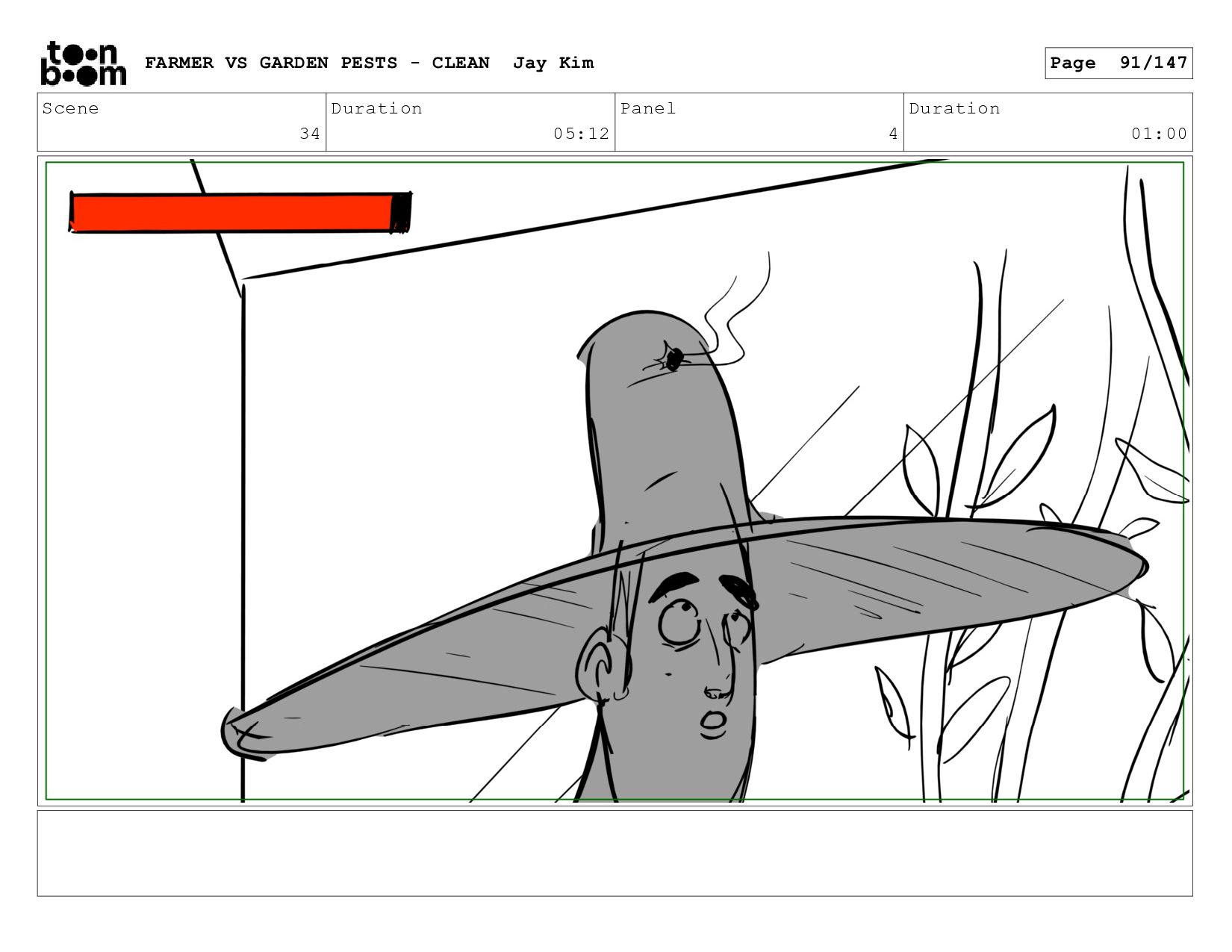
Task: Click the red health bar in the panel
Action: (240, 213)
